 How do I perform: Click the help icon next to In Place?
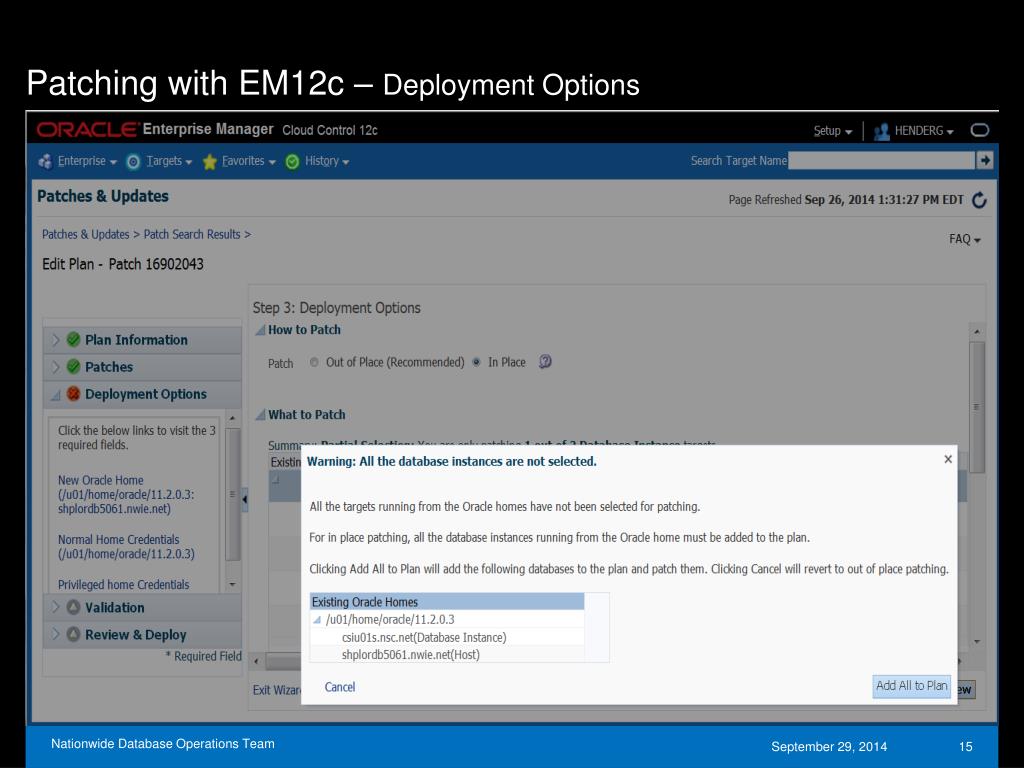(545, 362)
